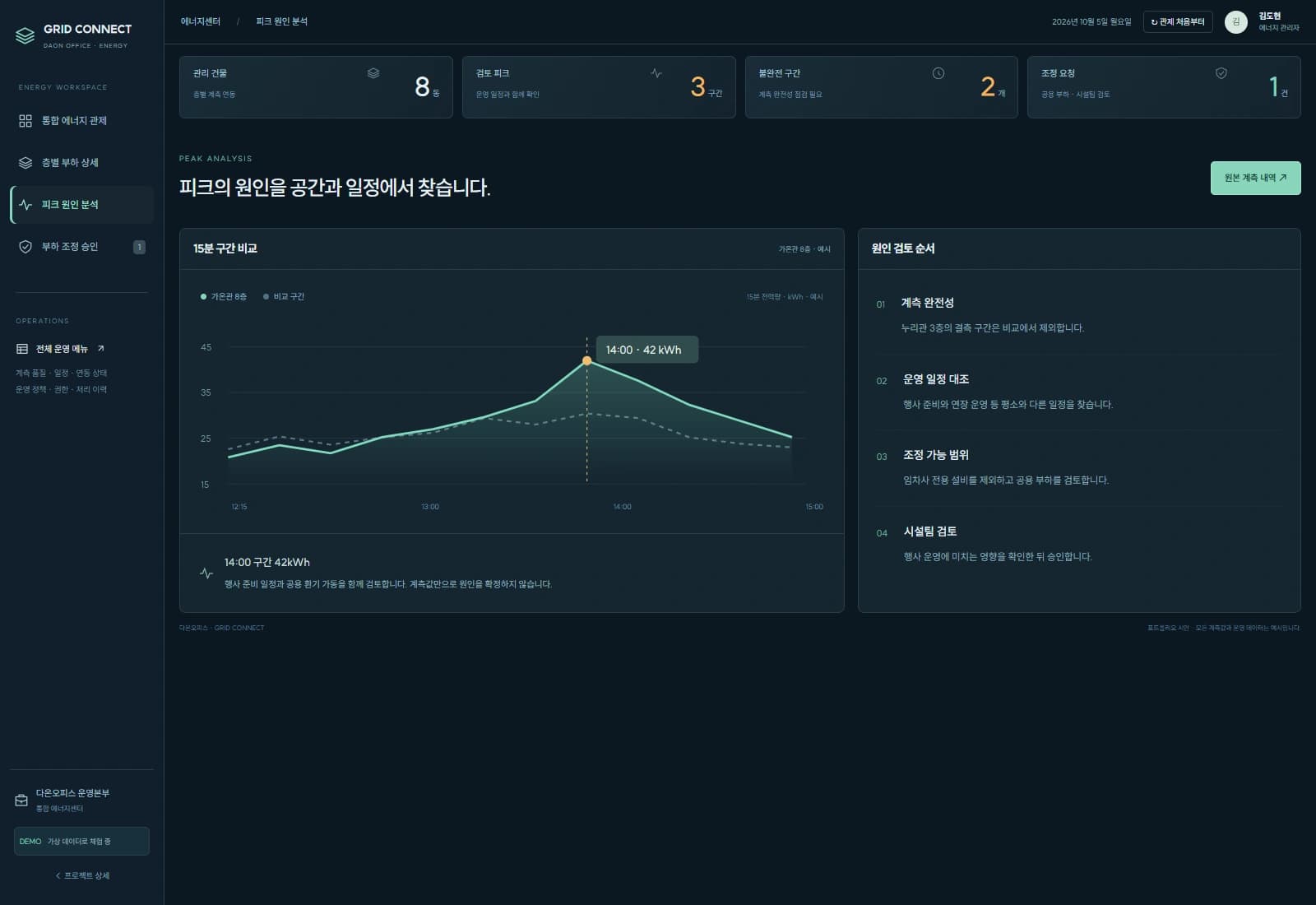The height and width of the screenshot is (905, 1316).
Task: Click the pulse icon beside 14:00 구간 42kWh
Action: coord(206,573)
